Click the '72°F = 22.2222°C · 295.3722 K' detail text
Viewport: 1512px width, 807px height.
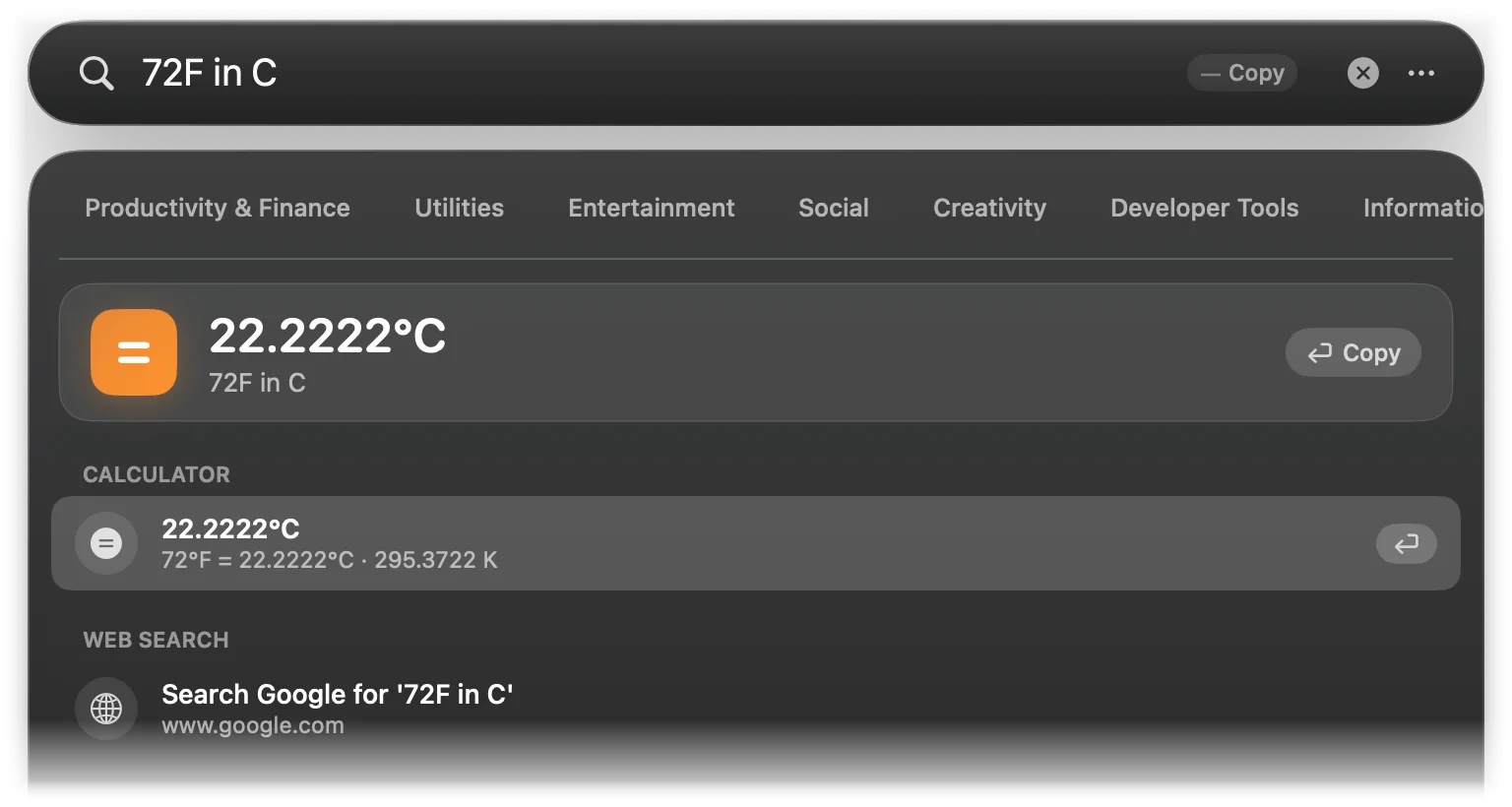point(330,560)
